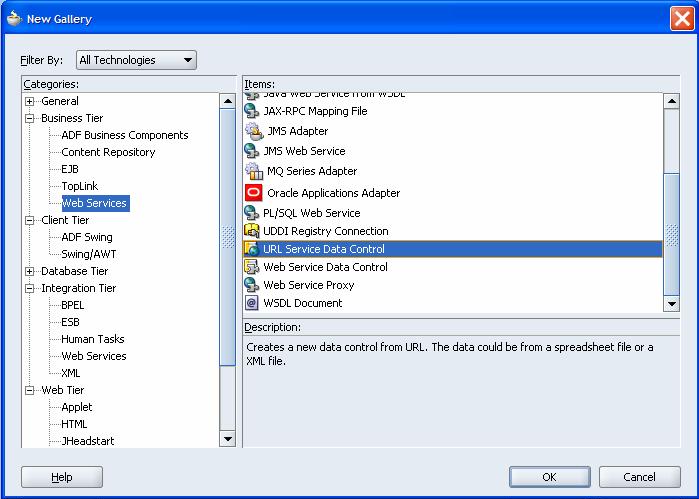699x499 pixels.
Task: Choose the TopLink category
Action: tap(80, 186)
